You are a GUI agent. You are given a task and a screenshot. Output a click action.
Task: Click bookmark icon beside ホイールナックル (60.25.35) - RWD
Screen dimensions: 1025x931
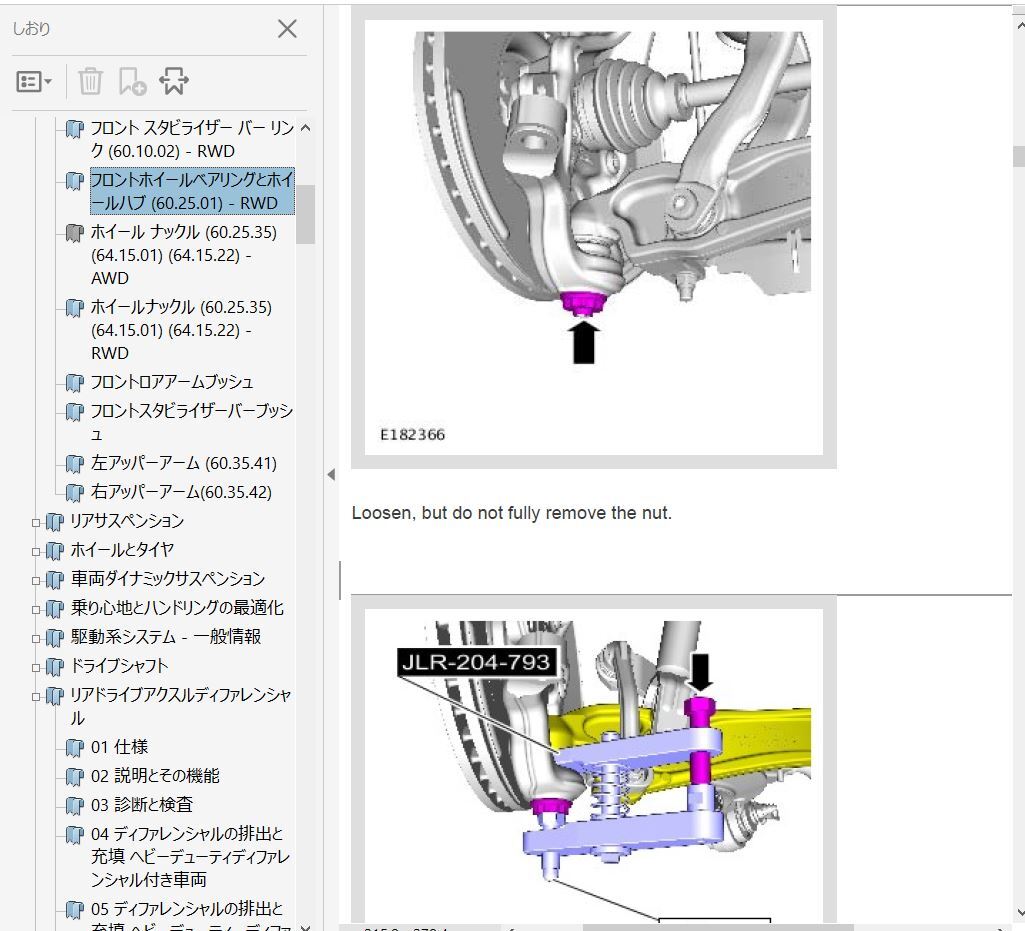(75, 307)
